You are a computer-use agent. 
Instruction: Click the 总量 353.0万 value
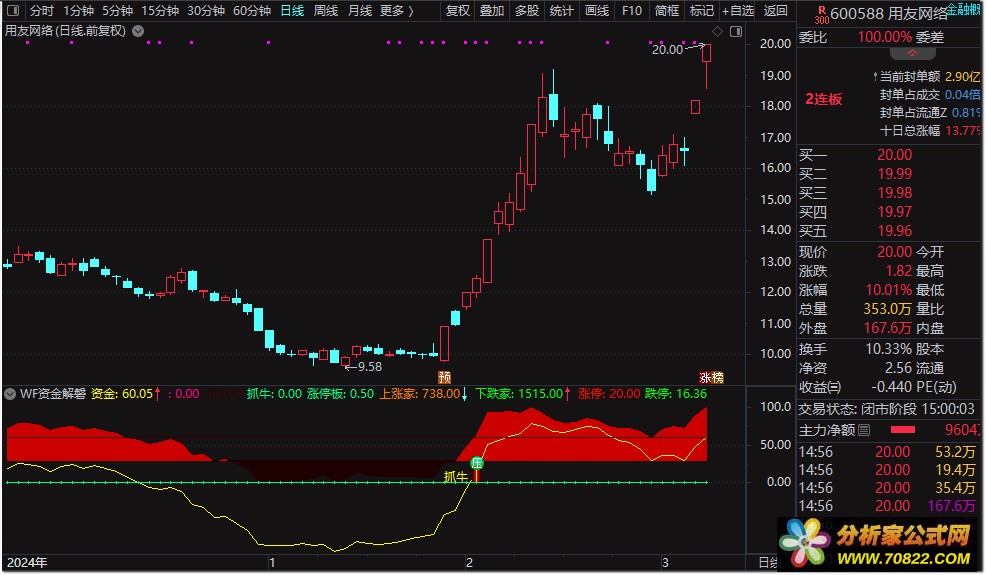[887, 309]
